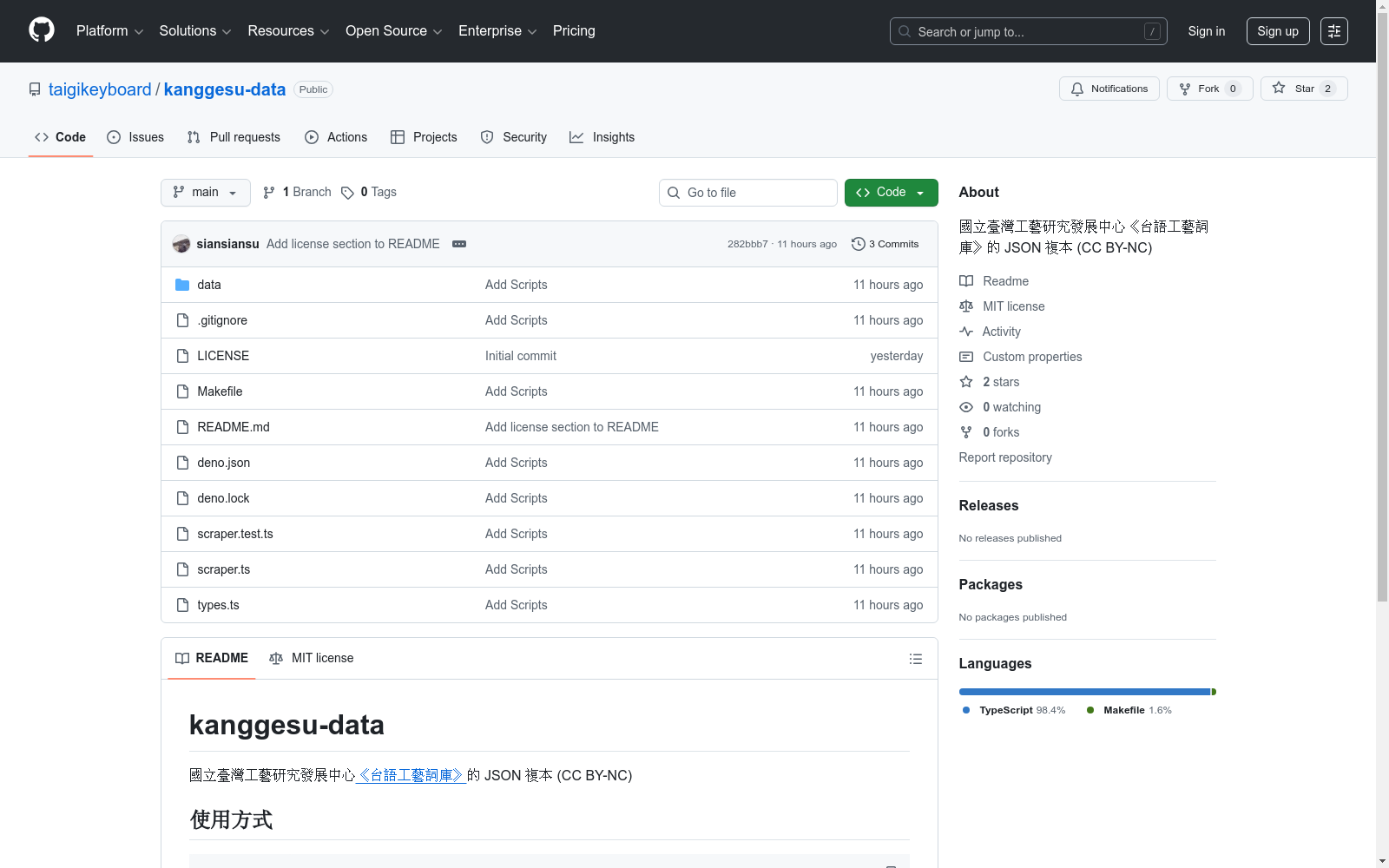
Task: Click the repository icon before taigikeyboard
Action: coord(35,89)
